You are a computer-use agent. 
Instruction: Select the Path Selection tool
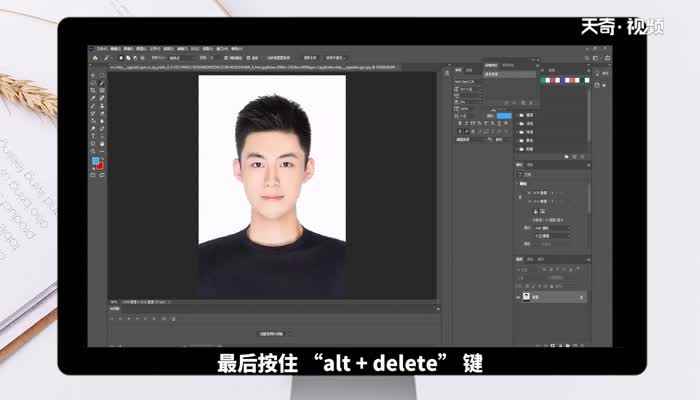click(x=102, y=136)
